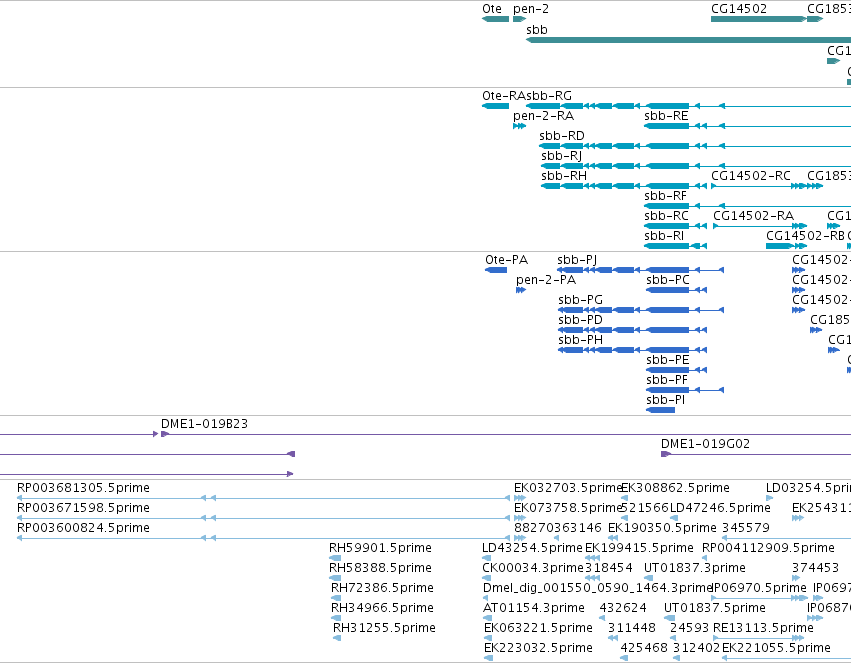Open the sbb-RJ transcript label
851x663 pixels.
click(x=561, y=156)
